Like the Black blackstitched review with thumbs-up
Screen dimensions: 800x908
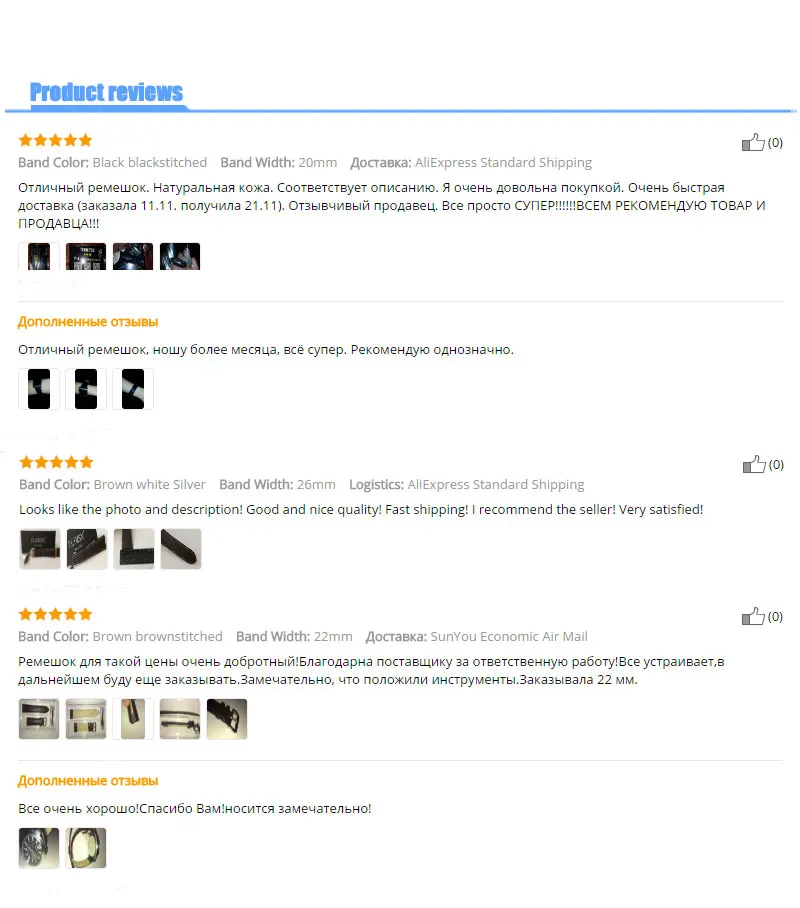coord(753,142)
